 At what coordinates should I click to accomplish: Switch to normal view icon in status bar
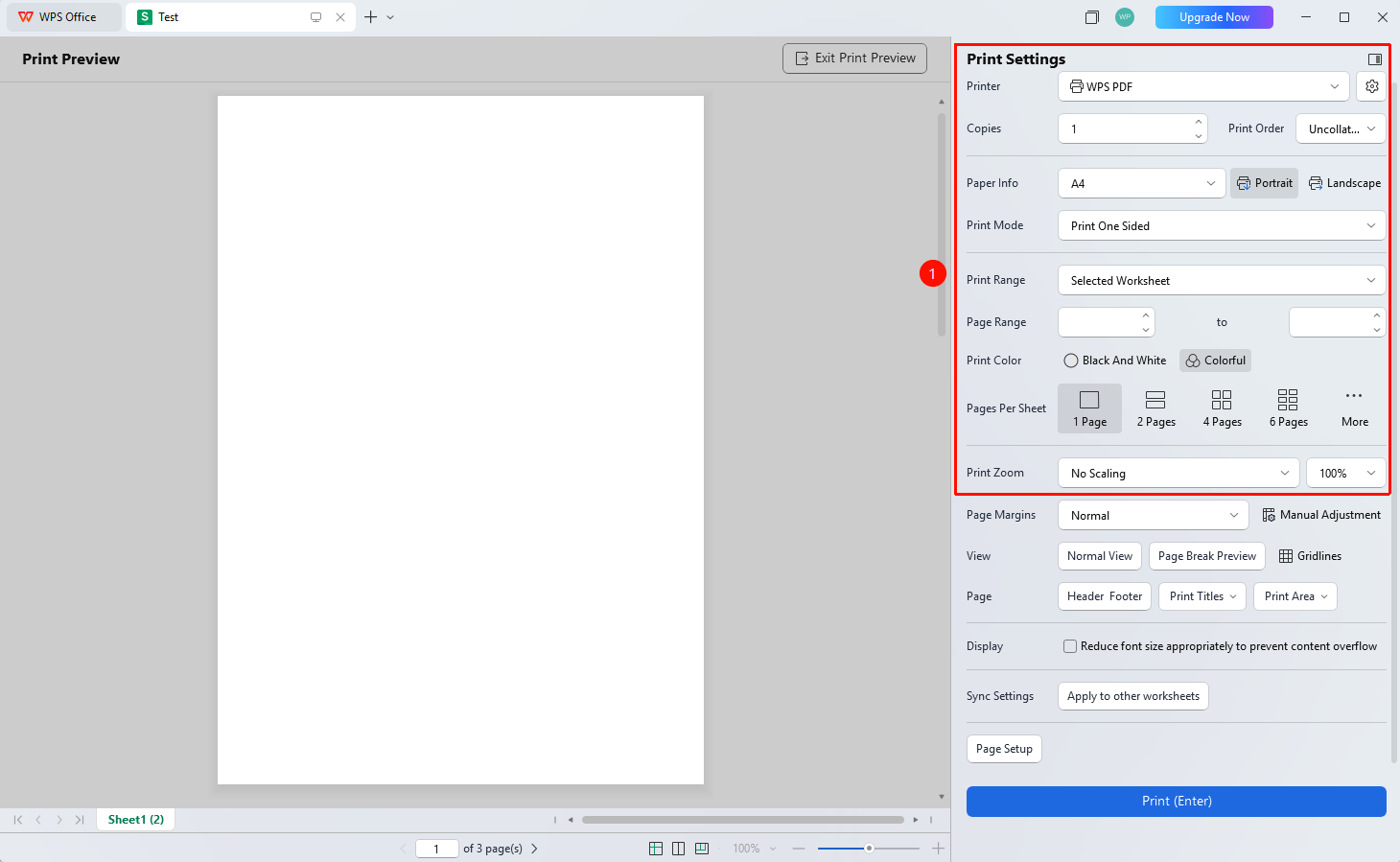pyautogui.click(x=656, y=849)
